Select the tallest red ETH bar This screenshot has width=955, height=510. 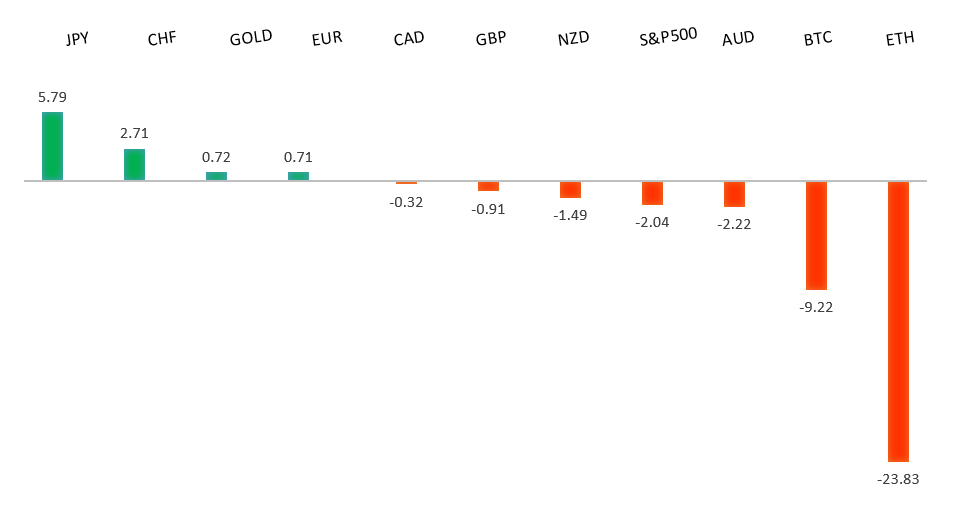pos(898,320)
